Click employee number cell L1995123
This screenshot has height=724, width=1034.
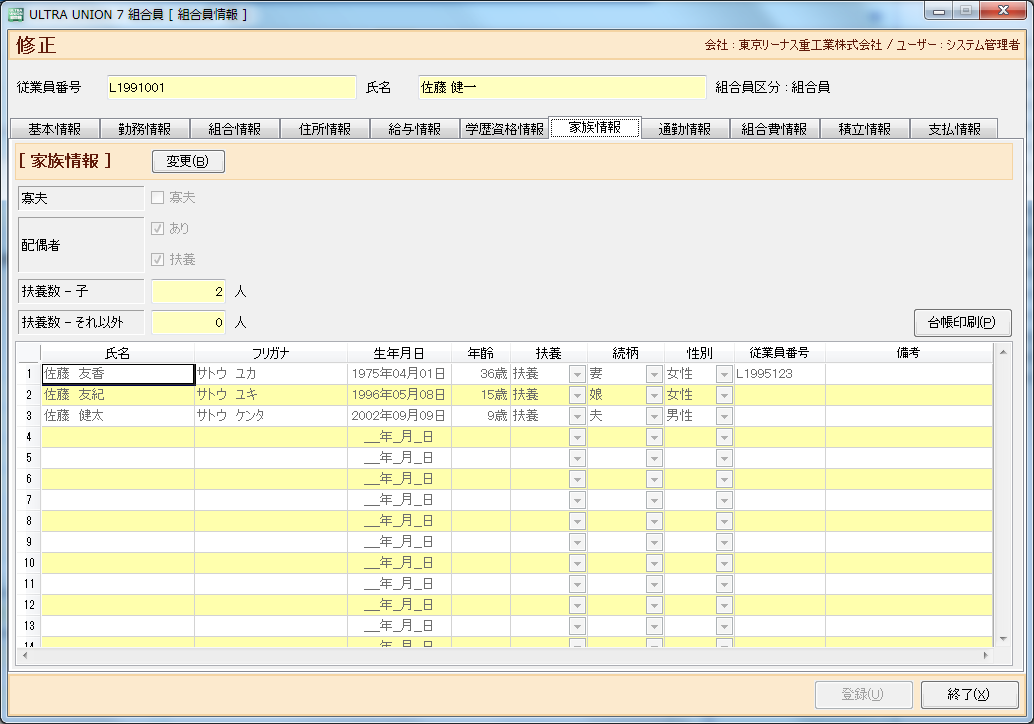(779, 374)
